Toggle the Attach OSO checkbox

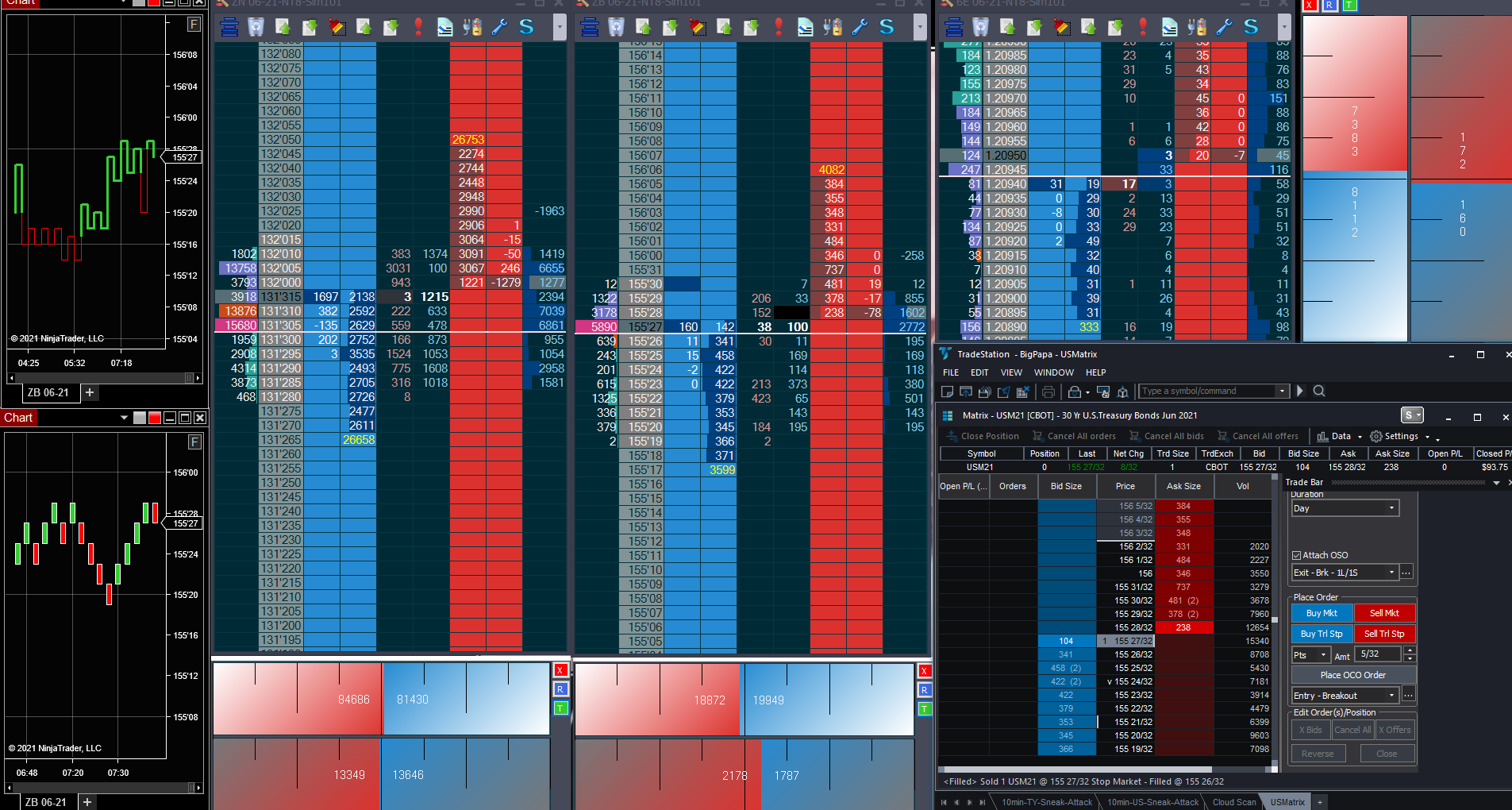click(x=1296, y=555)
